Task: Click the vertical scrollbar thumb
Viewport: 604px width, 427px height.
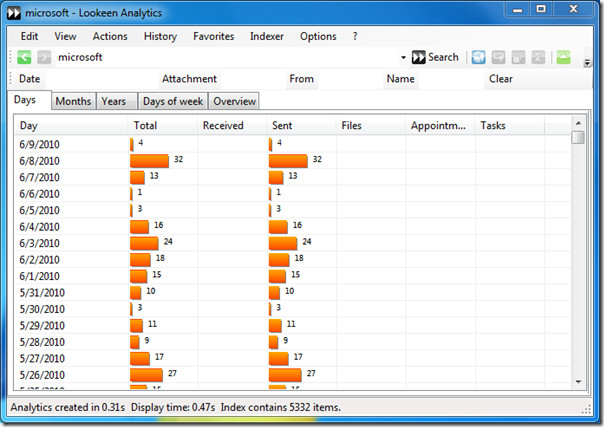Action: pos(578,137)
